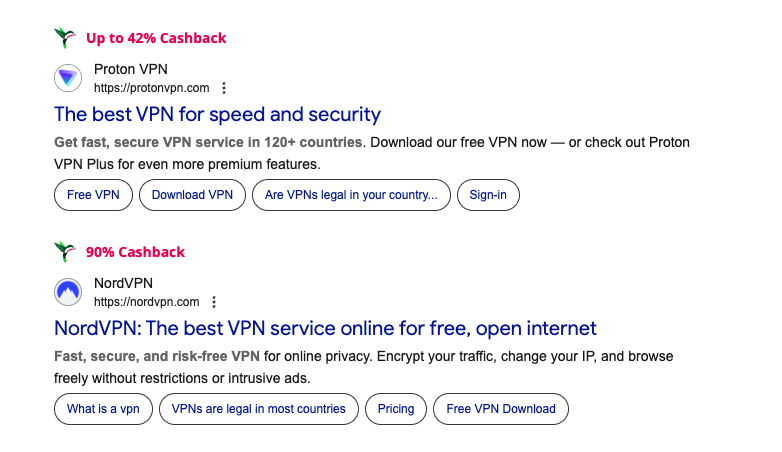Click the hummingbird icon beside 90% Cashback

click(x=66, y=252)
